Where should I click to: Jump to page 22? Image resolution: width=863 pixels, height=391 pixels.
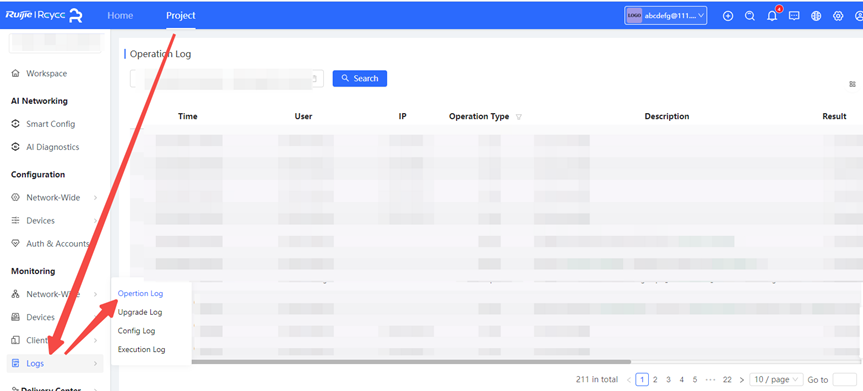[727, 379]
